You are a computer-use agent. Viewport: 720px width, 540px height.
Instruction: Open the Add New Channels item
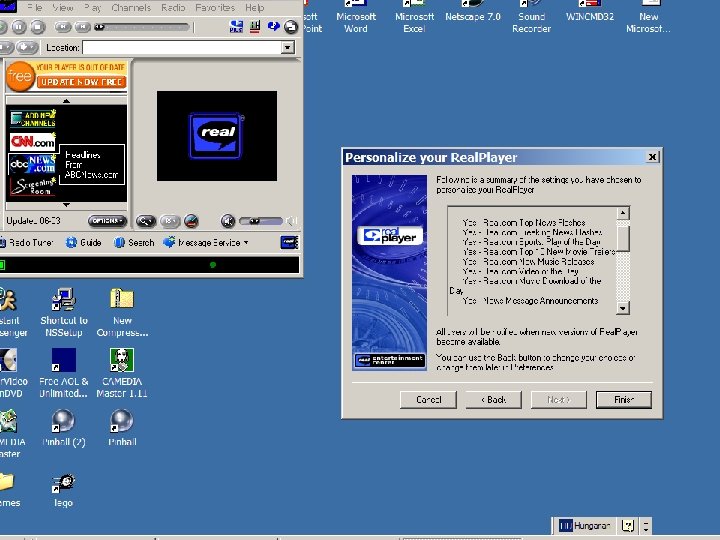click(33, 118)
